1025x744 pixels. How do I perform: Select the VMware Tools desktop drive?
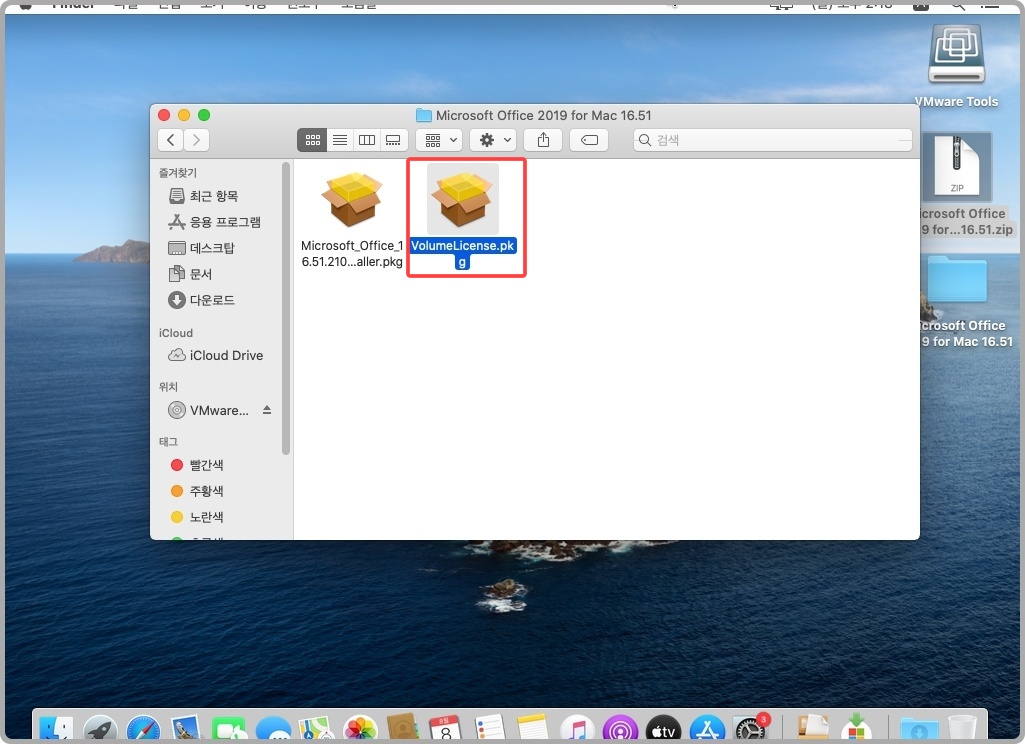tap(956, 65)
